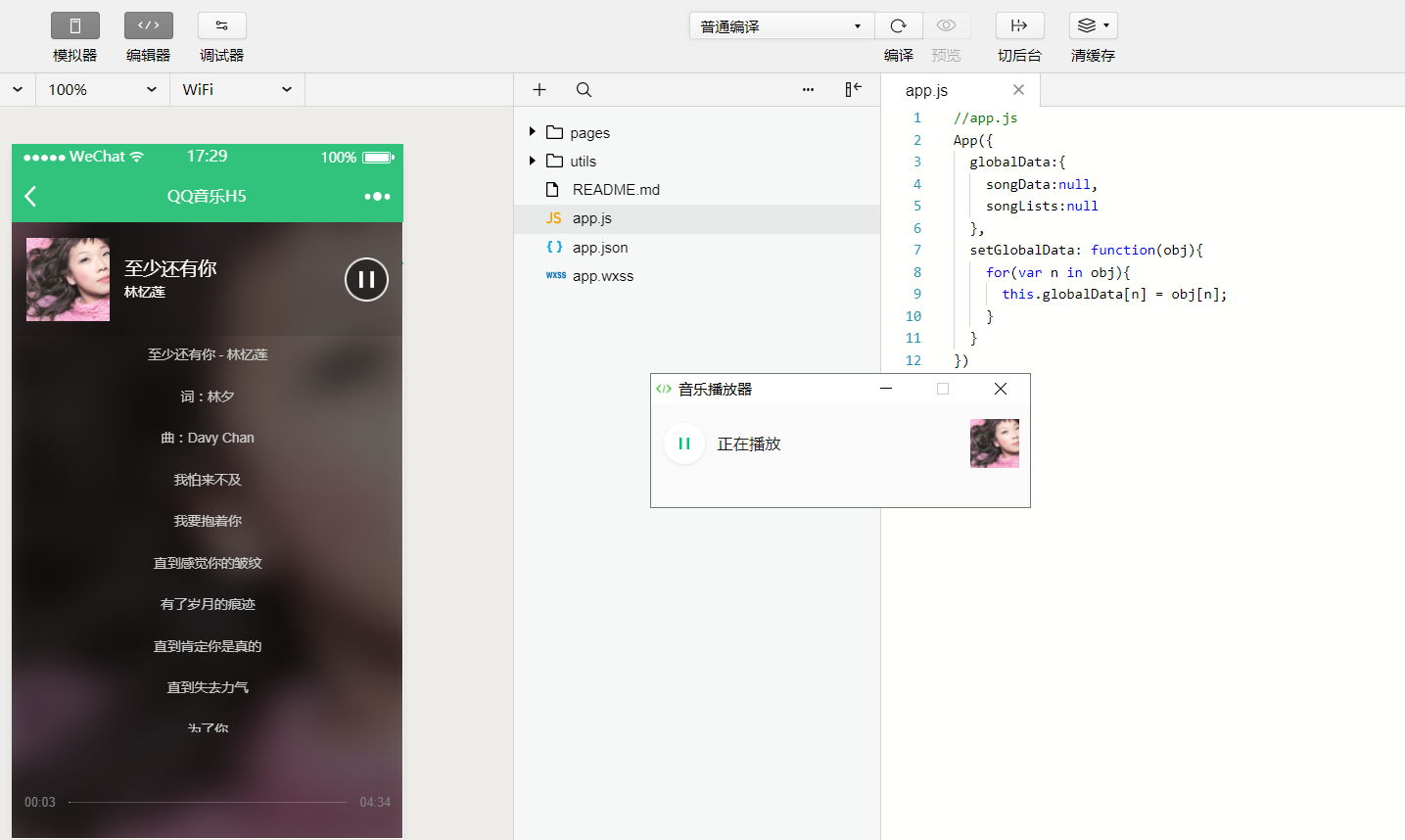The width and height of the screenshot is (1405, 840).
Task: Pause playback in 音乐播放器 window
Action: 684,443
